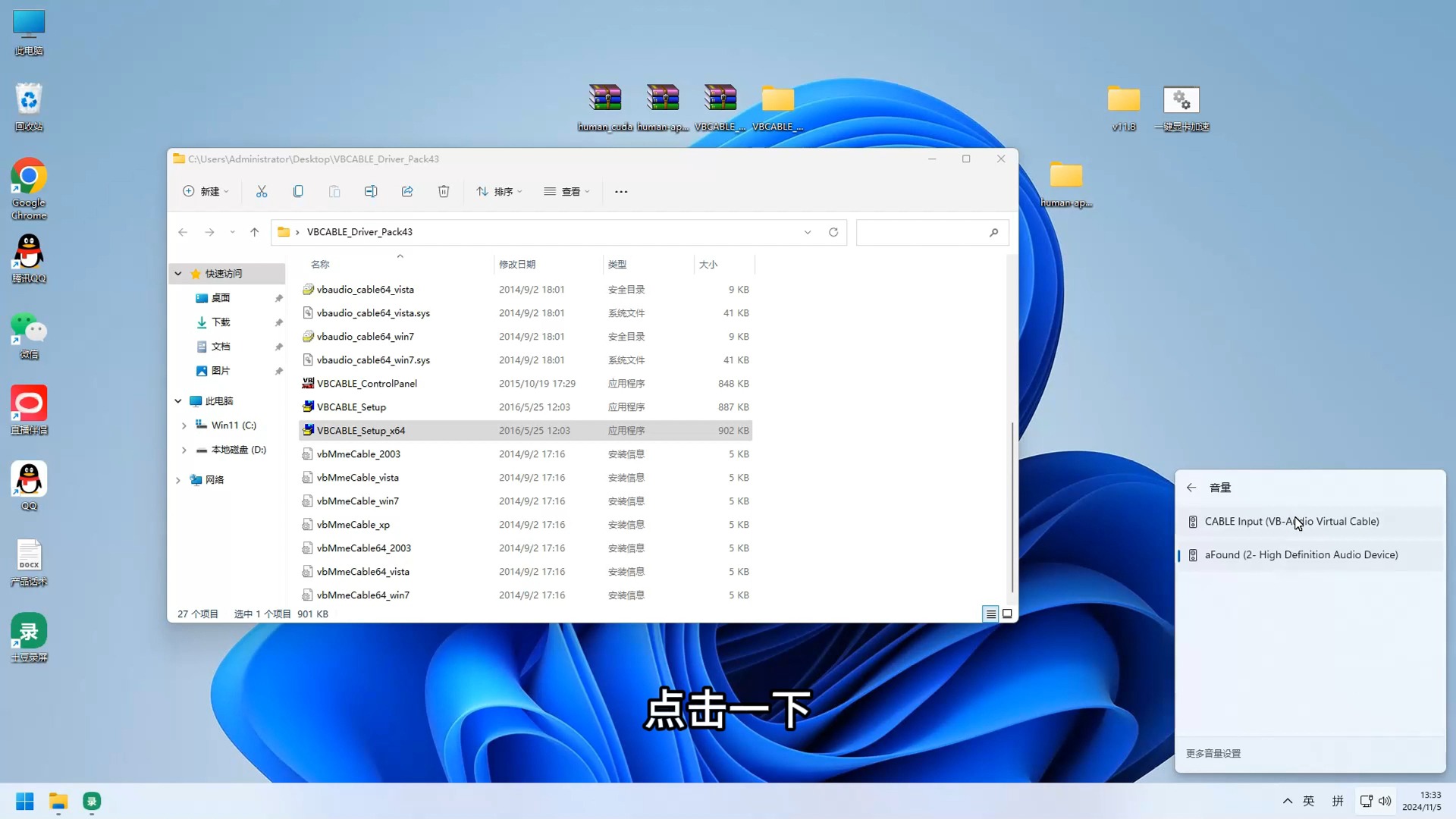Select CABLE Input virtual cable output device

pos(1310,522)
